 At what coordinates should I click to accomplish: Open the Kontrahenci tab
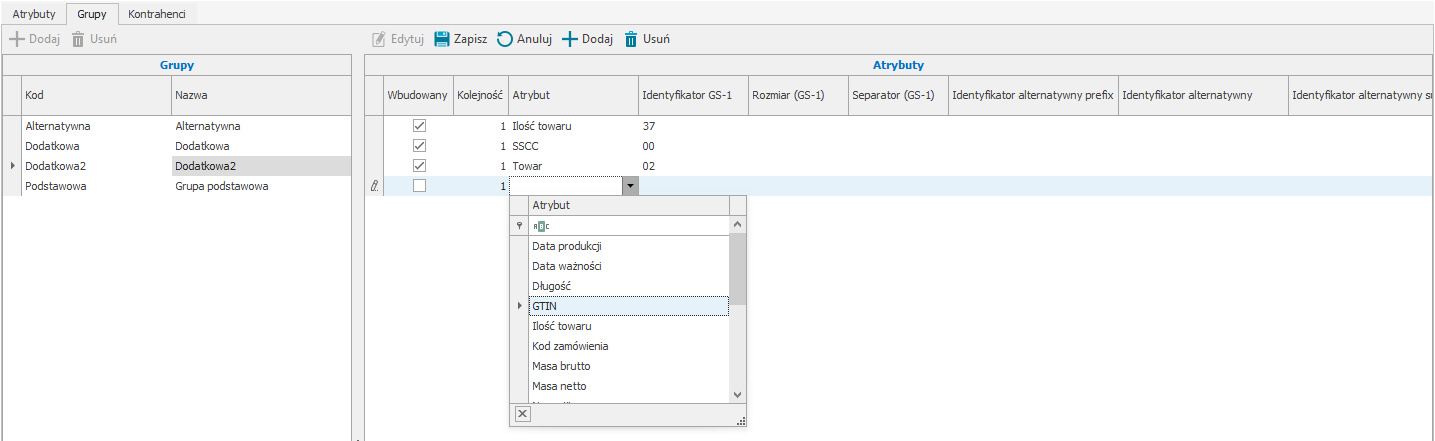click(158, 14)
